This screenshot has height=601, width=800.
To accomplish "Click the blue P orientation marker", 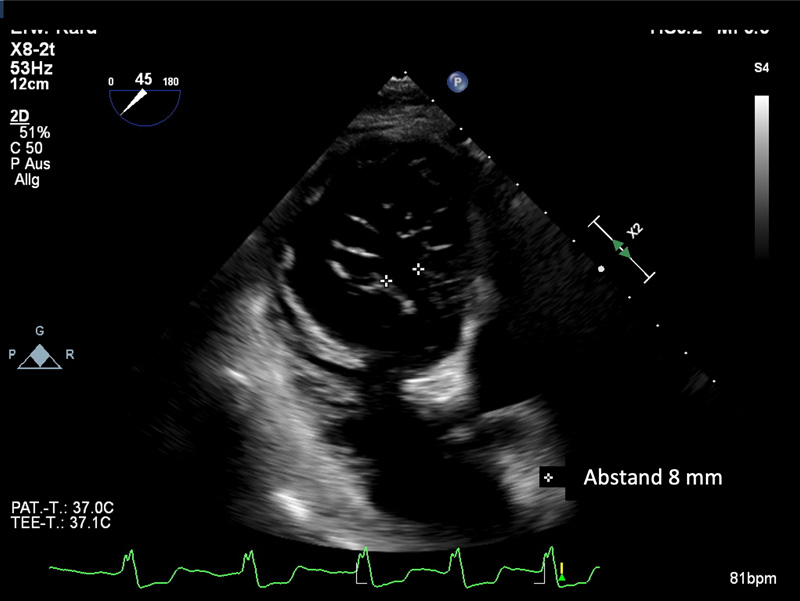I will pyautogui.click(x=458, y=83).
